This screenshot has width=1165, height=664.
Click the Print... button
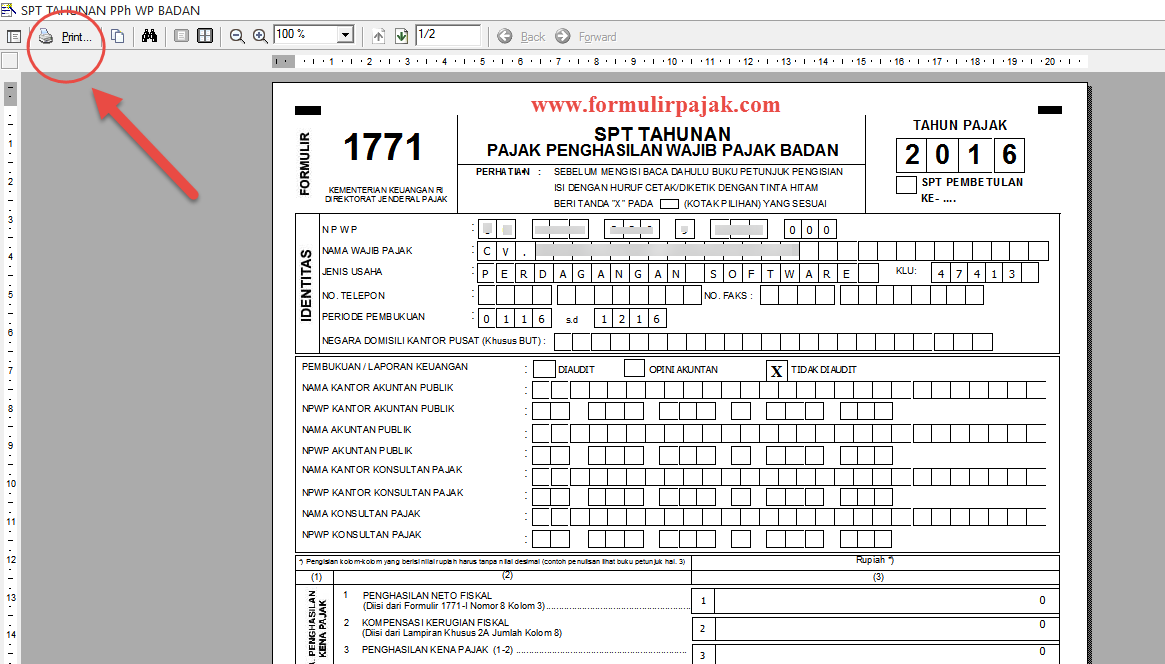(x=65, y=36)
